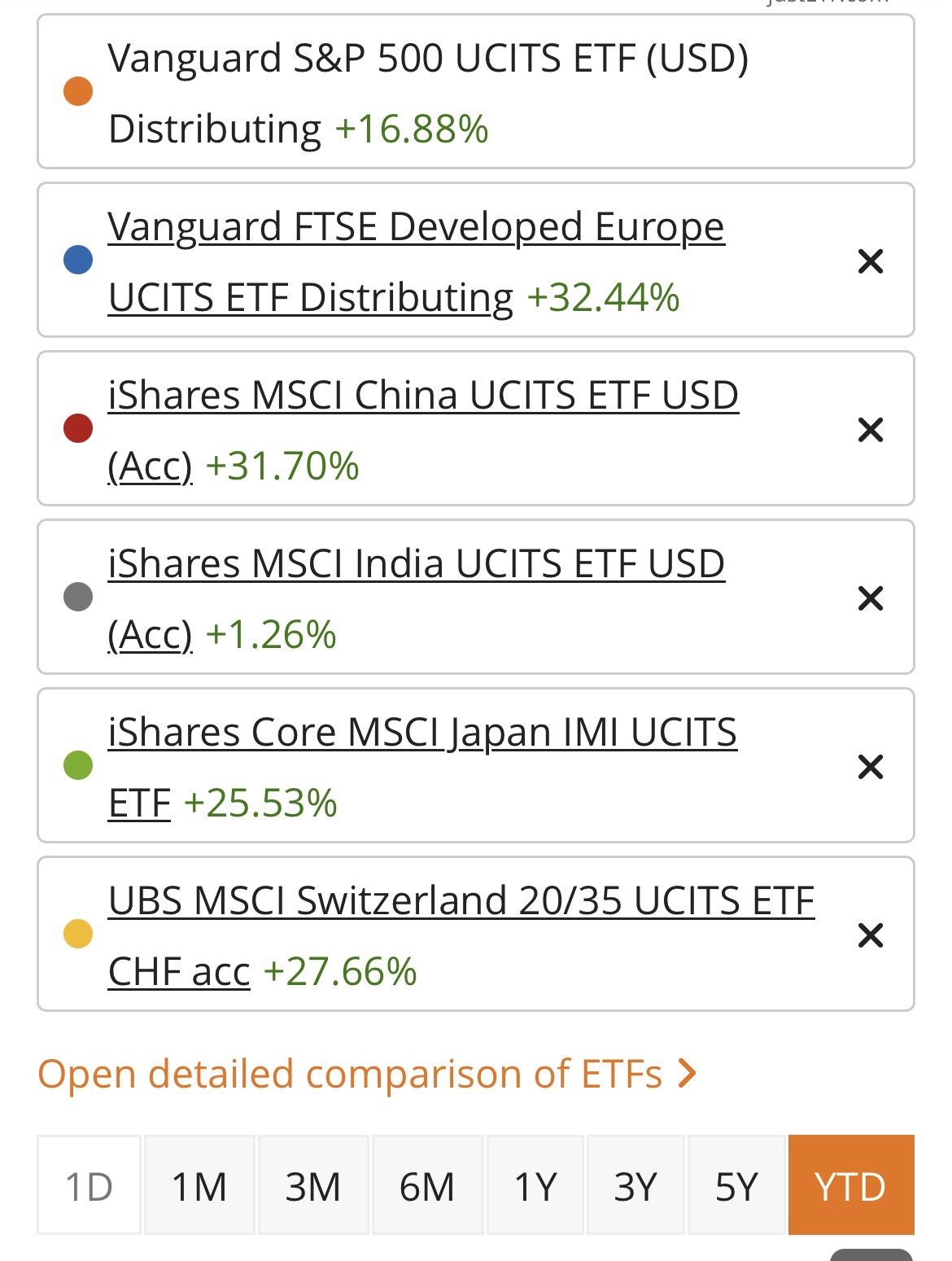Image resolution: width=952 pixels, height=1261 pixels.
Task: Open detailed comparison of ETFs
Action: pyautogui.click(x=350, y=1074)
